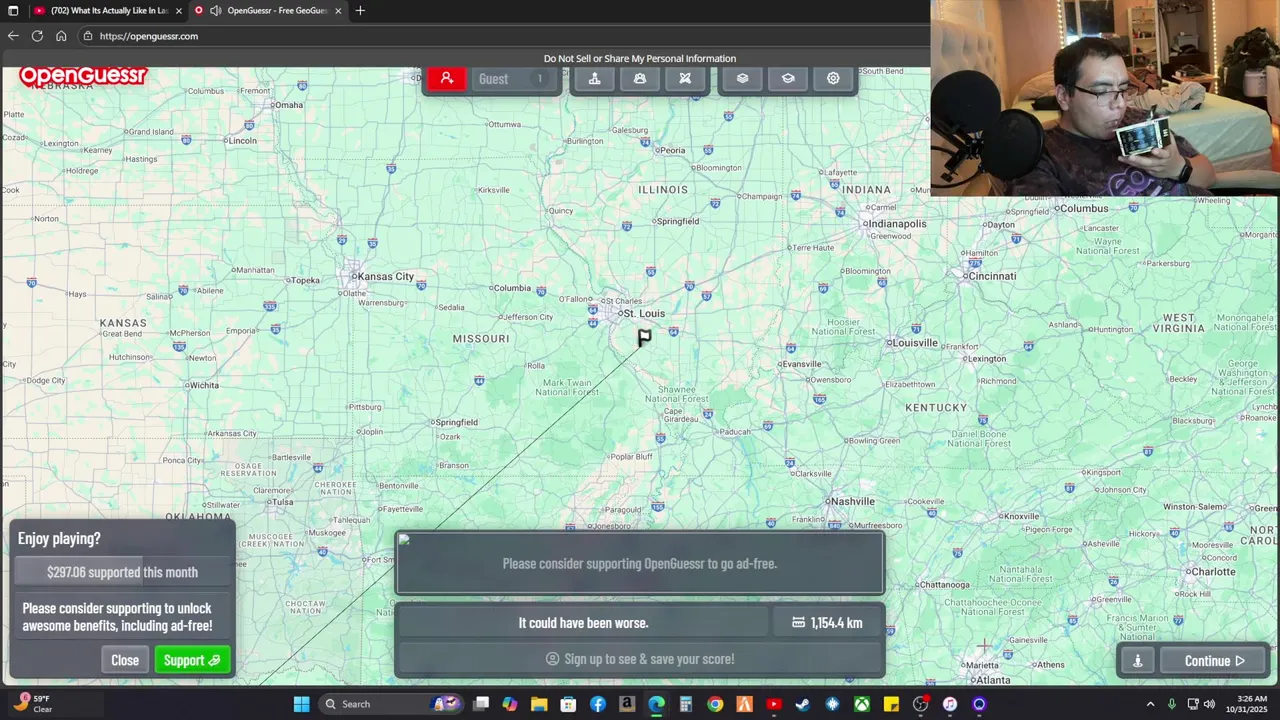Open the tab actions menu icon
Image resolution: width=1280 pixels, height=720 pixels.
tap(13, 11)
